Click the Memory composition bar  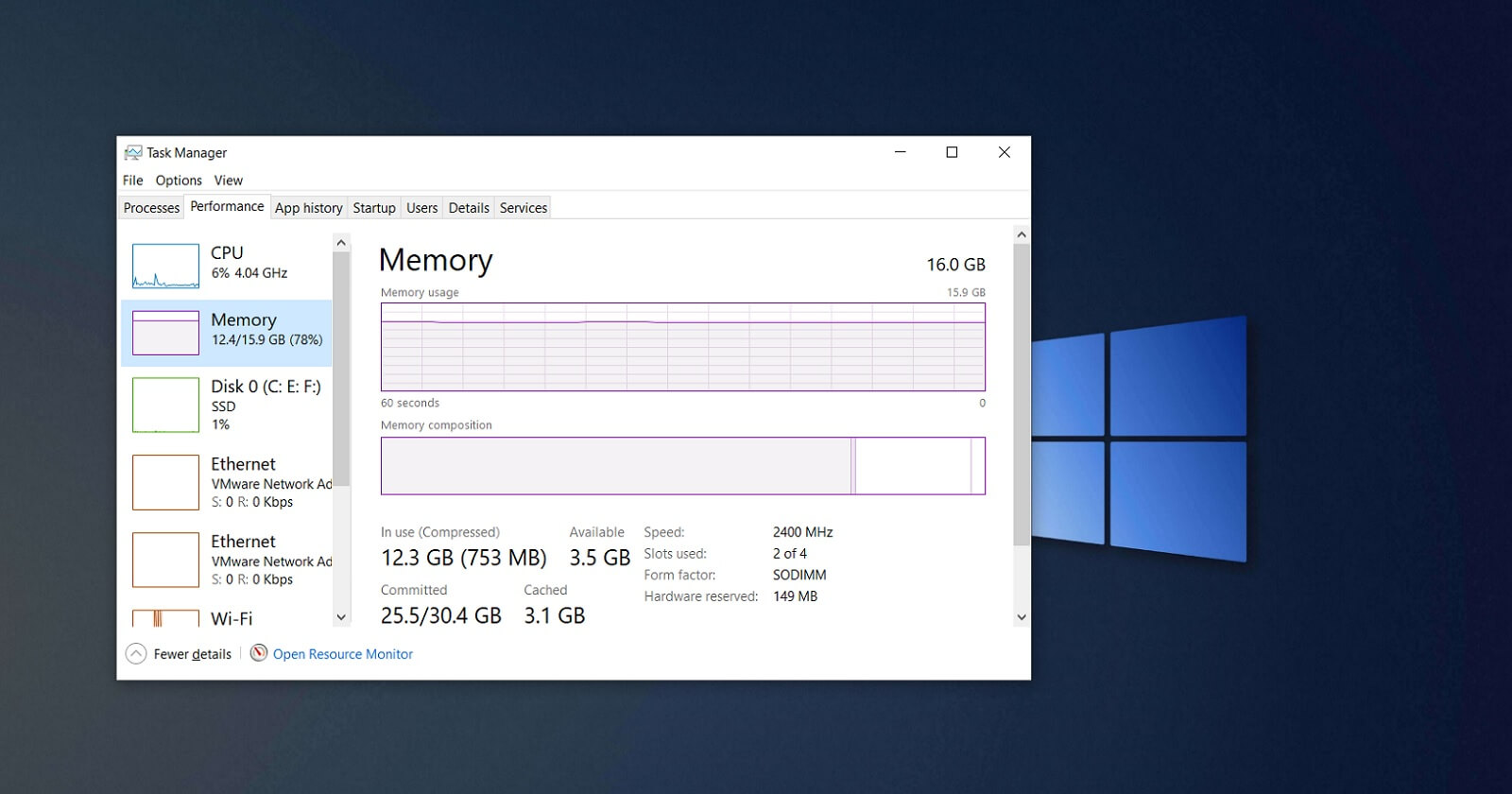coord(682,466)
